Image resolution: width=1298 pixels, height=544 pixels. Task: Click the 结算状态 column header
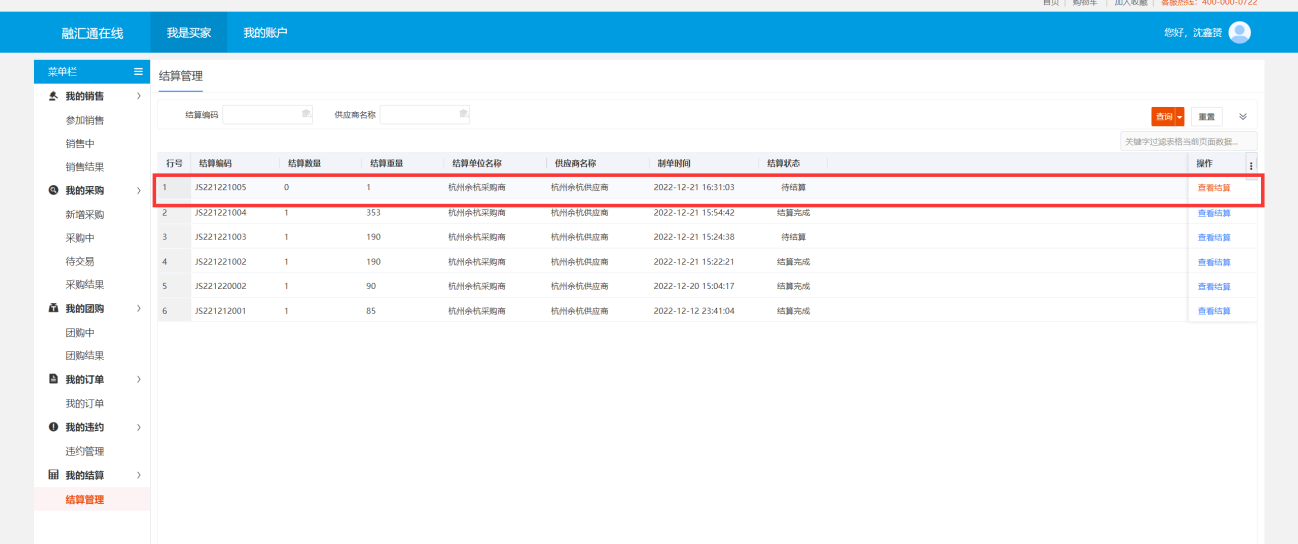click(x=783, y=163)
